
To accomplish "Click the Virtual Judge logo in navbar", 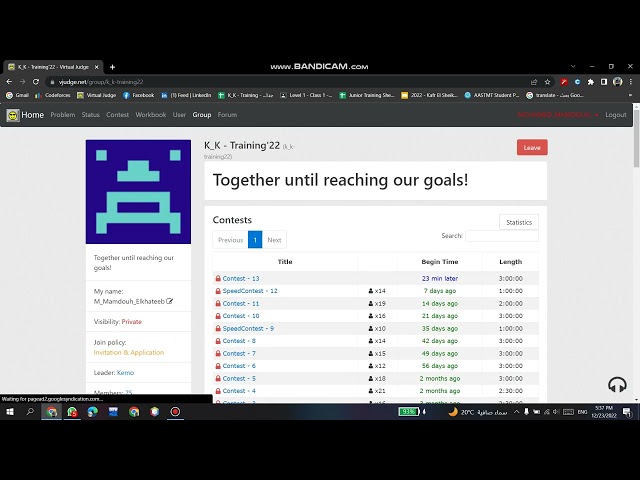I will point(13,115).
